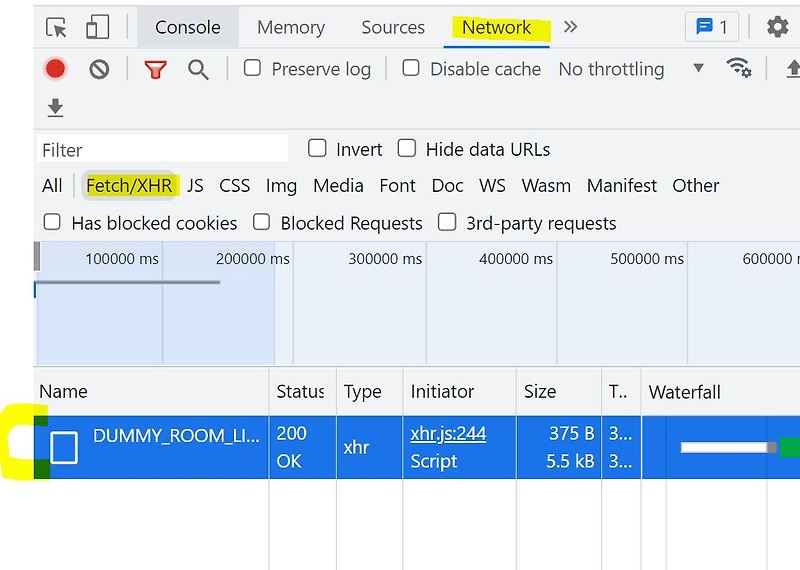Viewport: 800px width, 570px height.
Task: Clear the network log
Action: coord(99,69)
